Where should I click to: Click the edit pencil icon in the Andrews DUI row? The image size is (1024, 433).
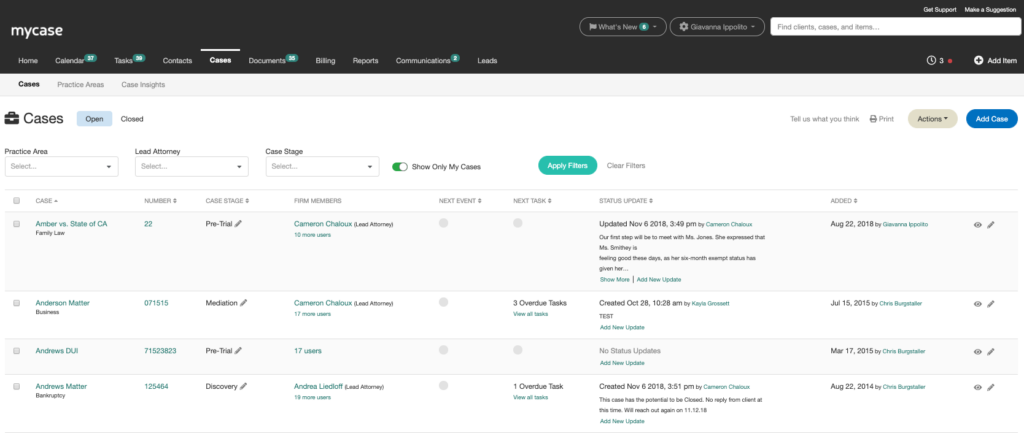tap(991, 351)
